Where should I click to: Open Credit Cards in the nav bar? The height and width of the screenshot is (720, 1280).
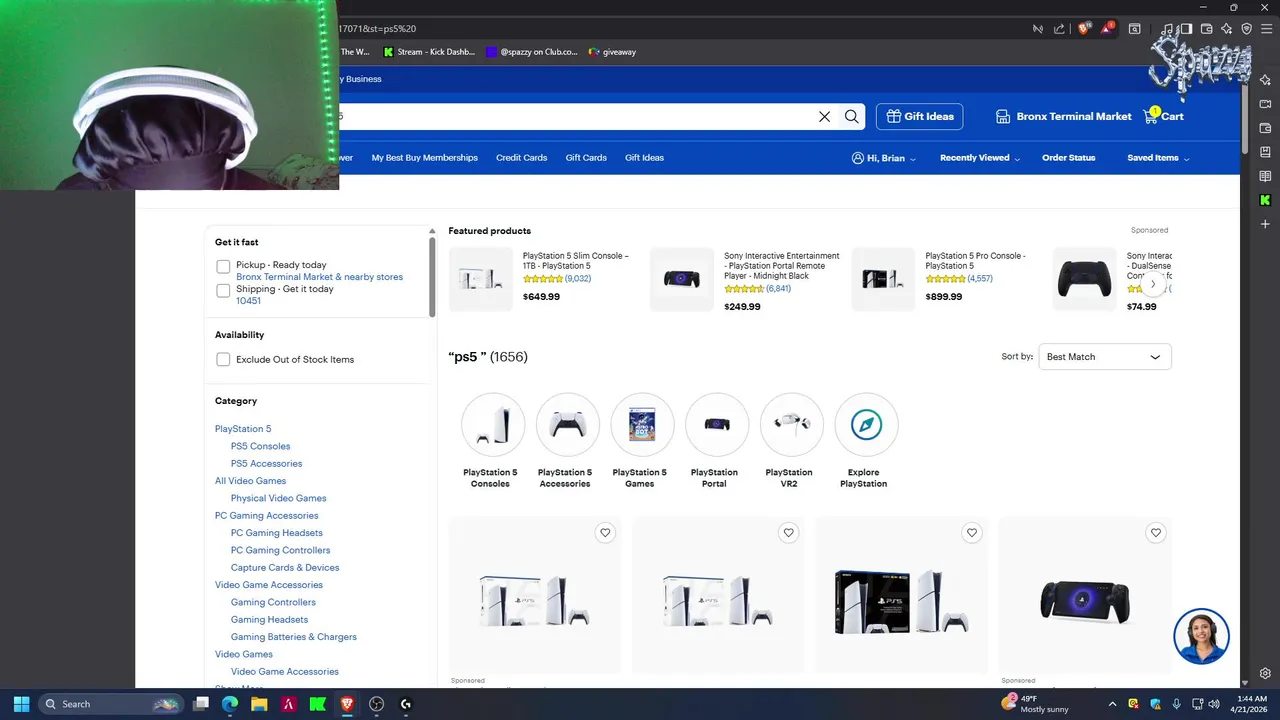coord(521,158)
